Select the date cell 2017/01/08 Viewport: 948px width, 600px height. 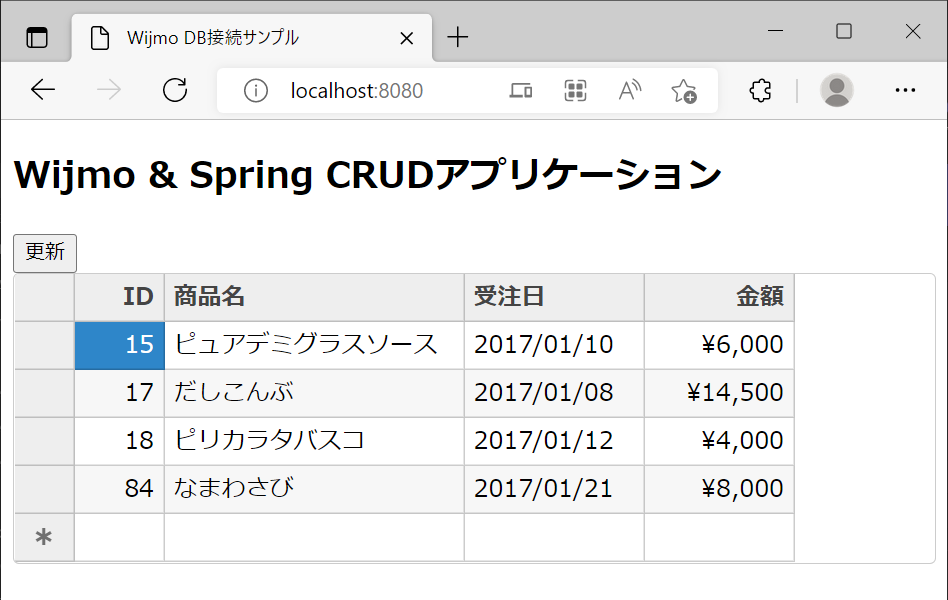tap(554, 393)
